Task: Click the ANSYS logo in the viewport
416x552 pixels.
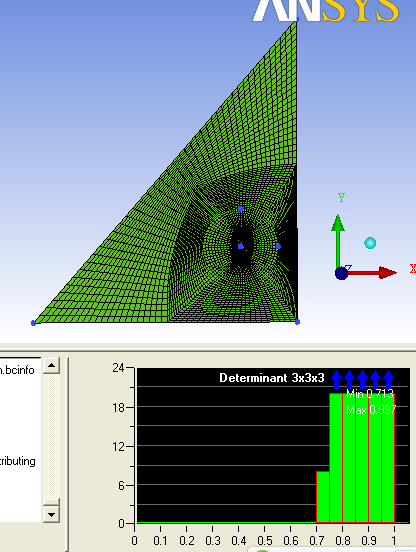Action: [x=326, y=11]
